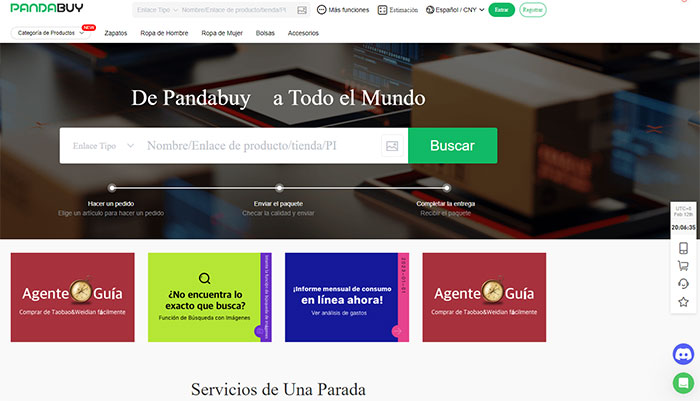
Task: Click the customer support headset icon
Action: (x=683, y=284)
